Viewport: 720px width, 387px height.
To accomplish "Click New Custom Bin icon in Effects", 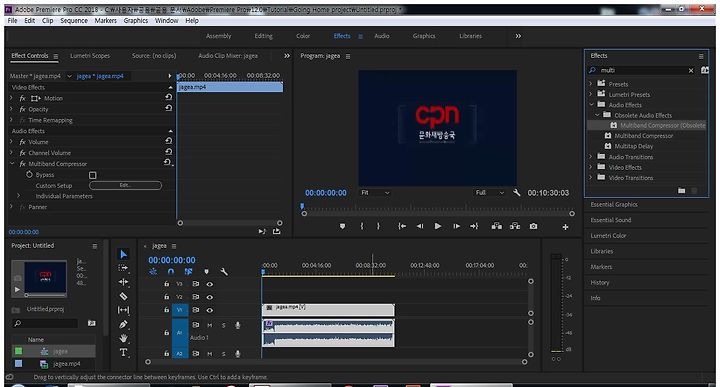I will coord(681,191).
